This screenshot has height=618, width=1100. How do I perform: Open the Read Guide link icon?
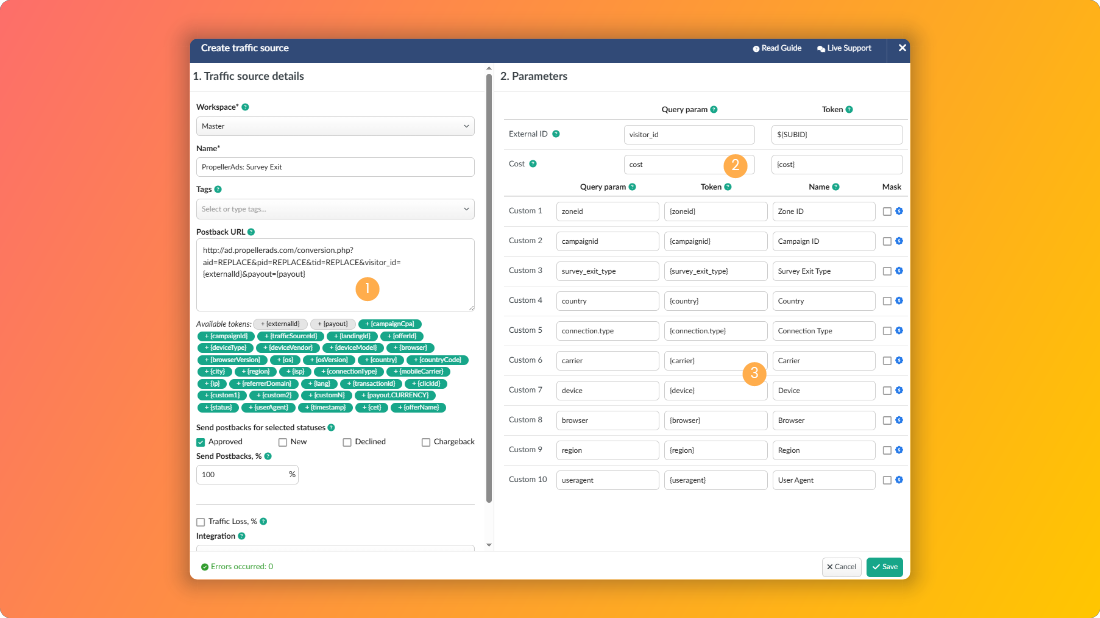[x=756, y=49]
